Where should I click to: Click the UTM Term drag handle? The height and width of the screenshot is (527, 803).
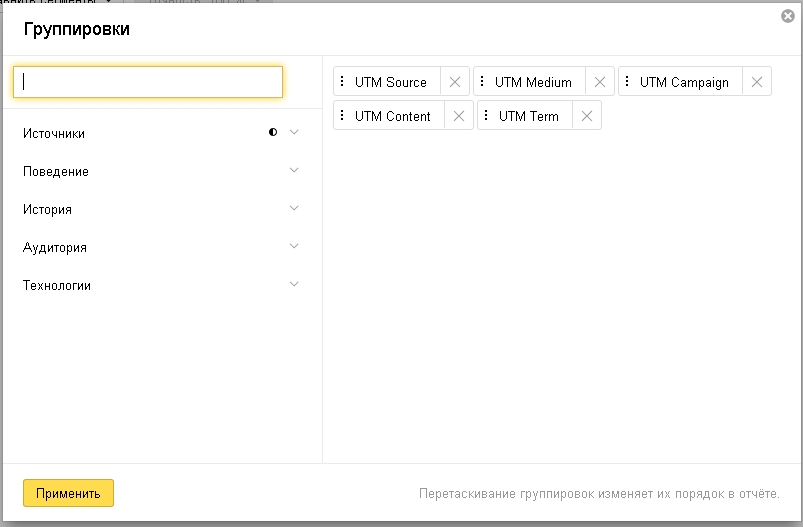coord(487,117)
